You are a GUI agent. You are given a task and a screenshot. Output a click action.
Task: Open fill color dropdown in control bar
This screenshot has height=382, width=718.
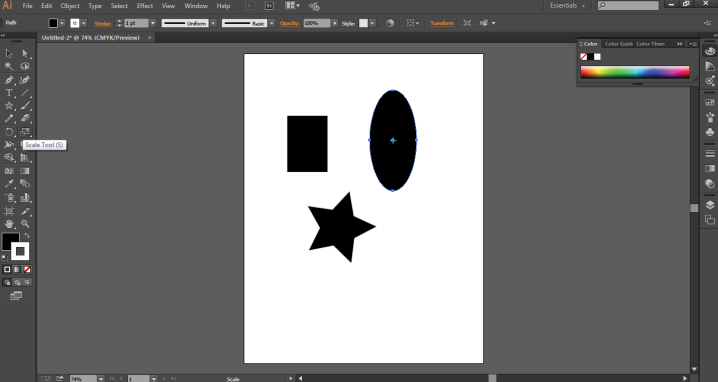(62, 23)
